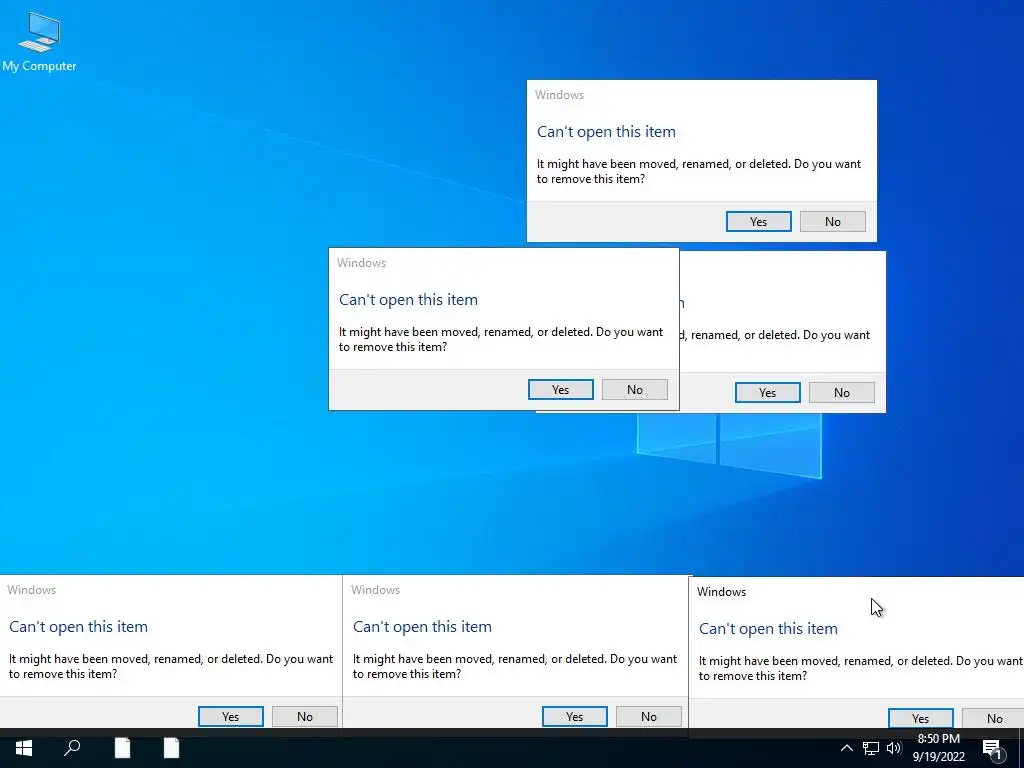The height and width of the screenshot is (768, 1024).
Task: Click "Can't open this item" in top-right dialog
Action: (606, 132)
